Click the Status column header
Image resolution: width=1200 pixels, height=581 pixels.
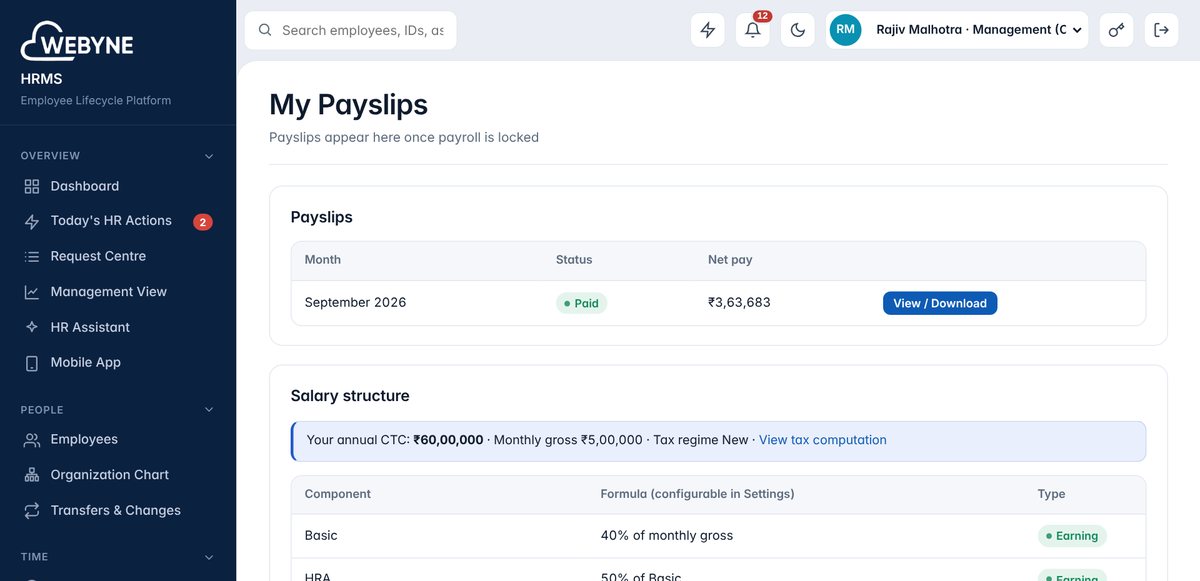574,260
